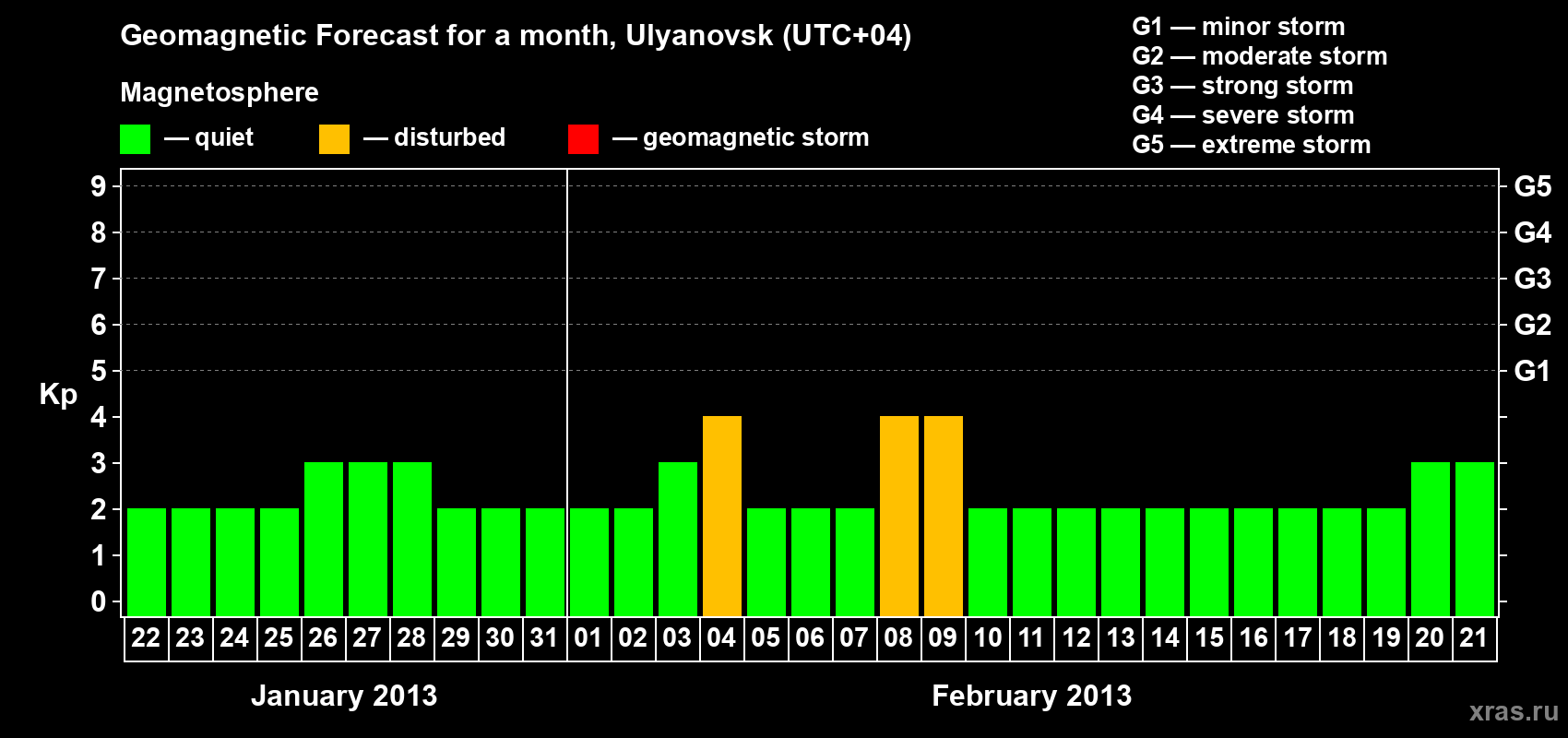The image size is (1568, 738).
Task: Click the orange disturbed legend swatch
Action: (x=334, y=138)
